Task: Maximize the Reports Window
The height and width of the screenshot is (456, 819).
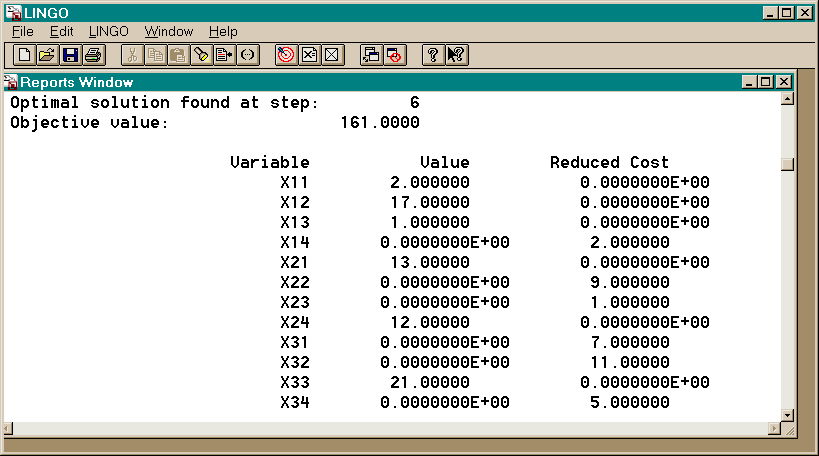Action: tap(766, 82)
